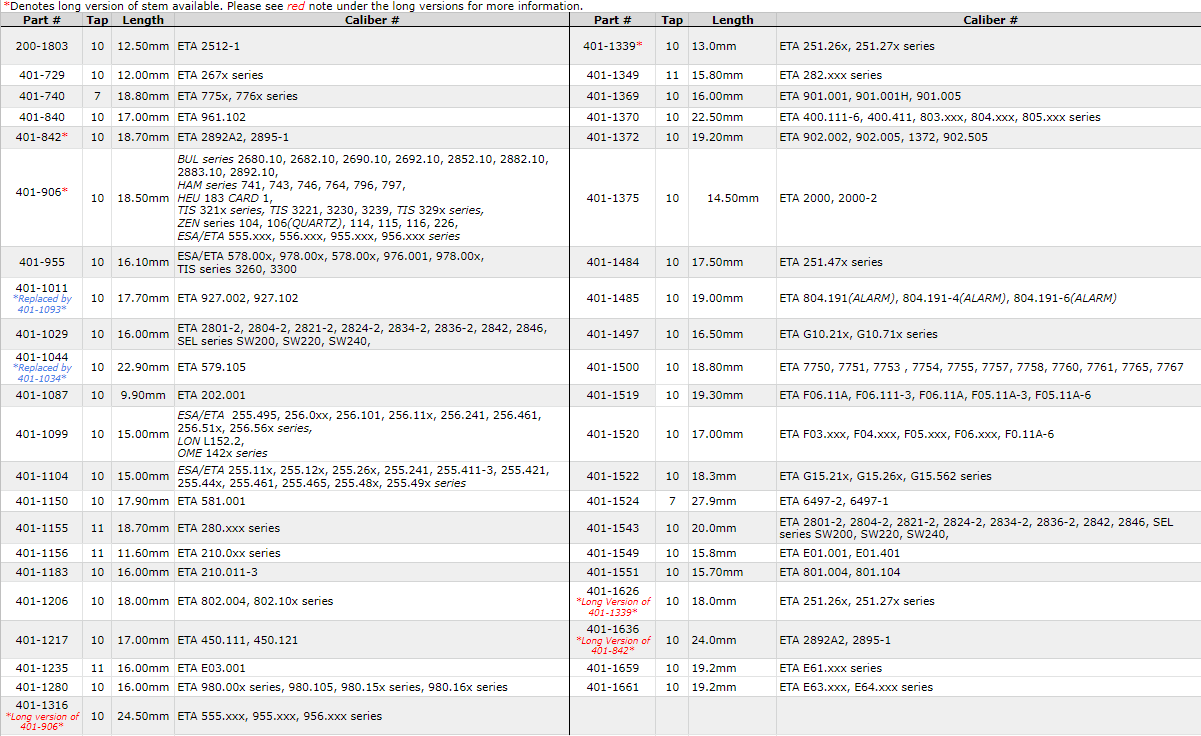This screenshot has width=1201, height=736.
Task: Click the 'Long Version of 401-1339' note
Action: point(613,607)
